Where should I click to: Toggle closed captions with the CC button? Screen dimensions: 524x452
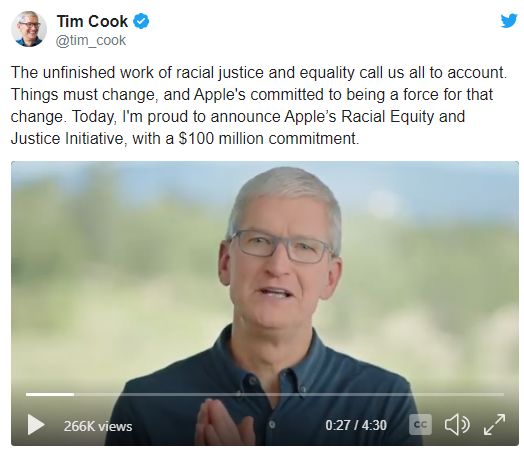pyautogui.click(x=420, y=425)
